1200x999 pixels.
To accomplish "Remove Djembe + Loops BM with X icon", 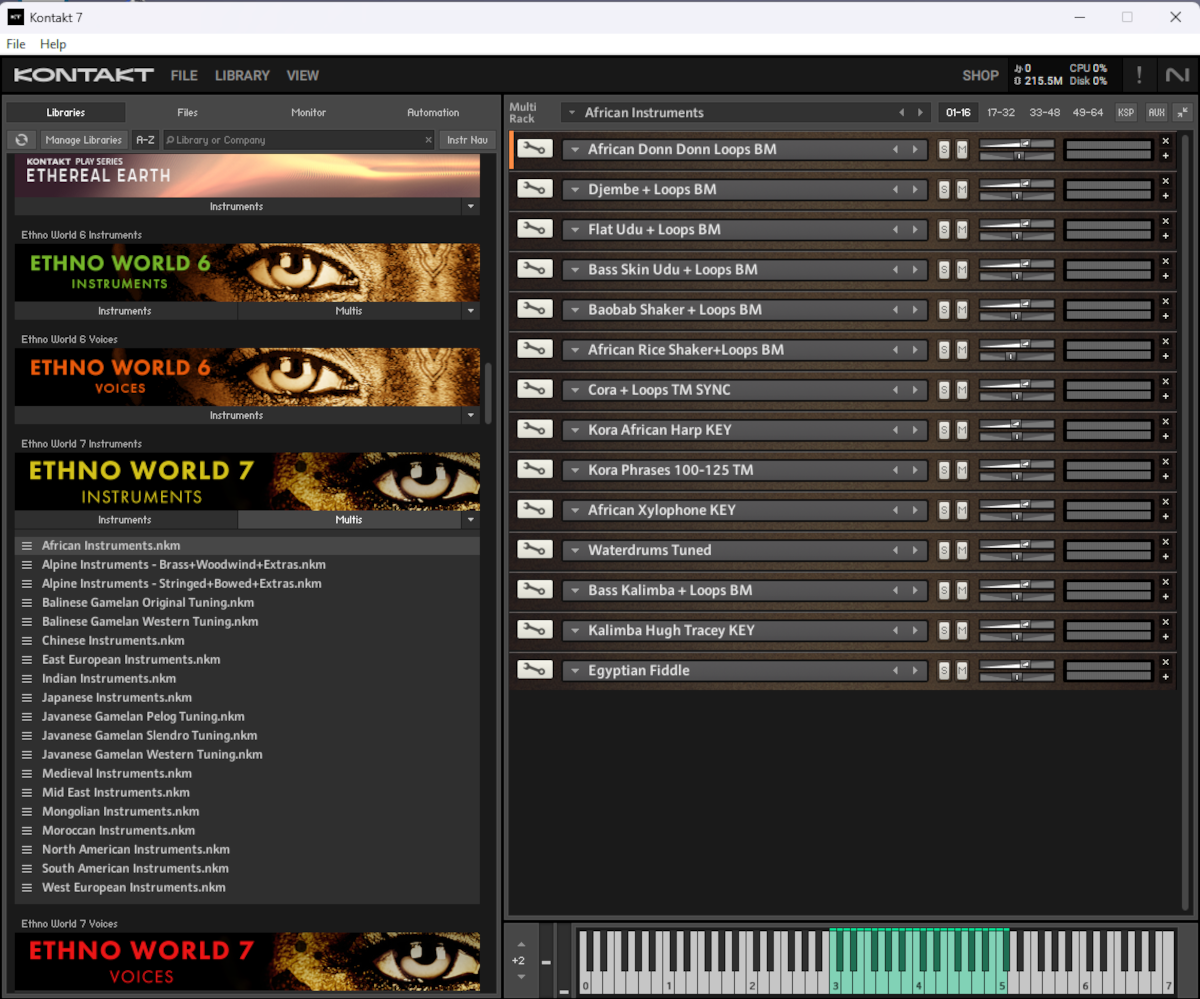I will 1165,182.
